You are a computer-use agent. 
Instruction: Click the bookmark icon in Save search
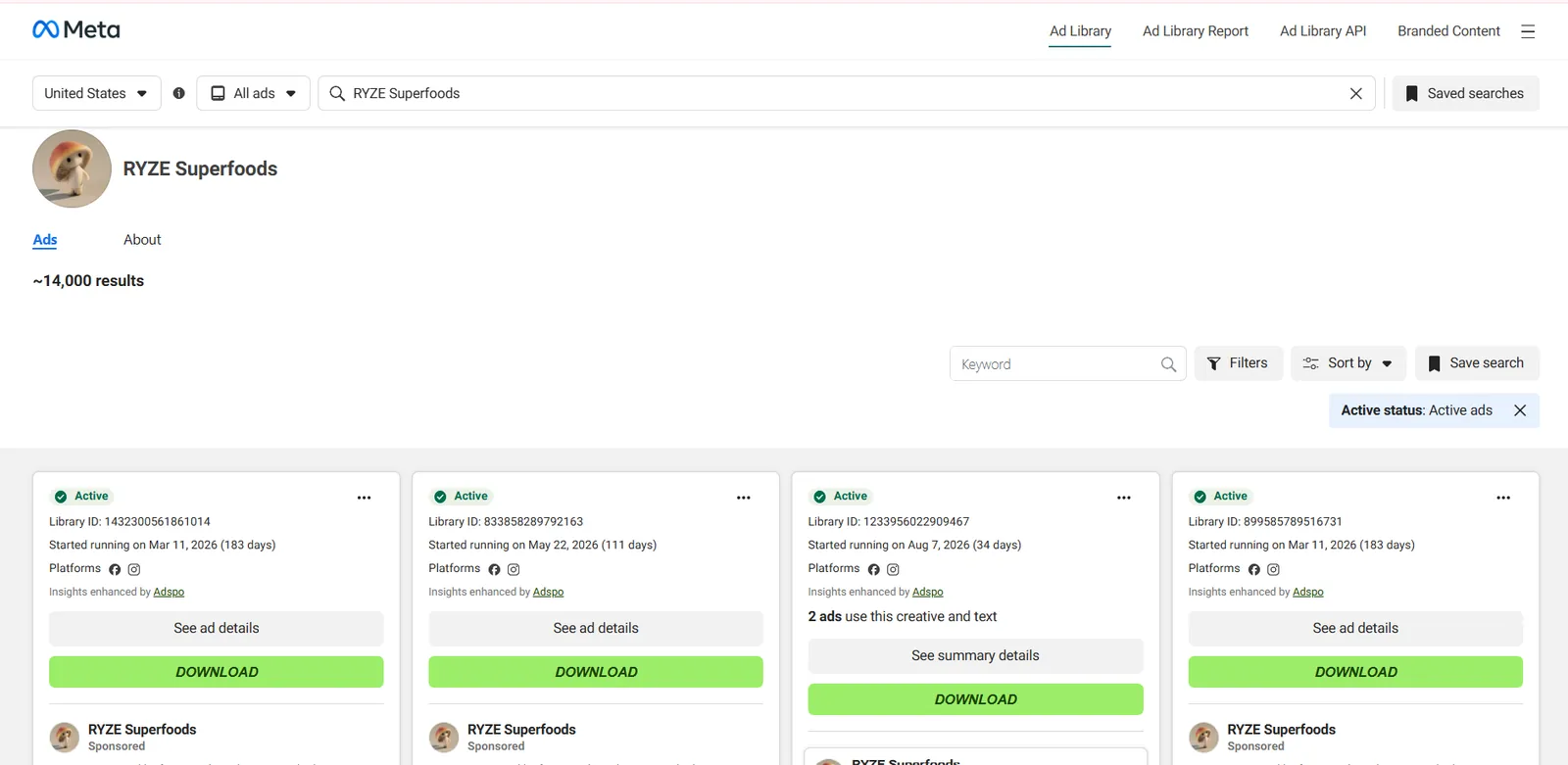[x=1434, y=363]
